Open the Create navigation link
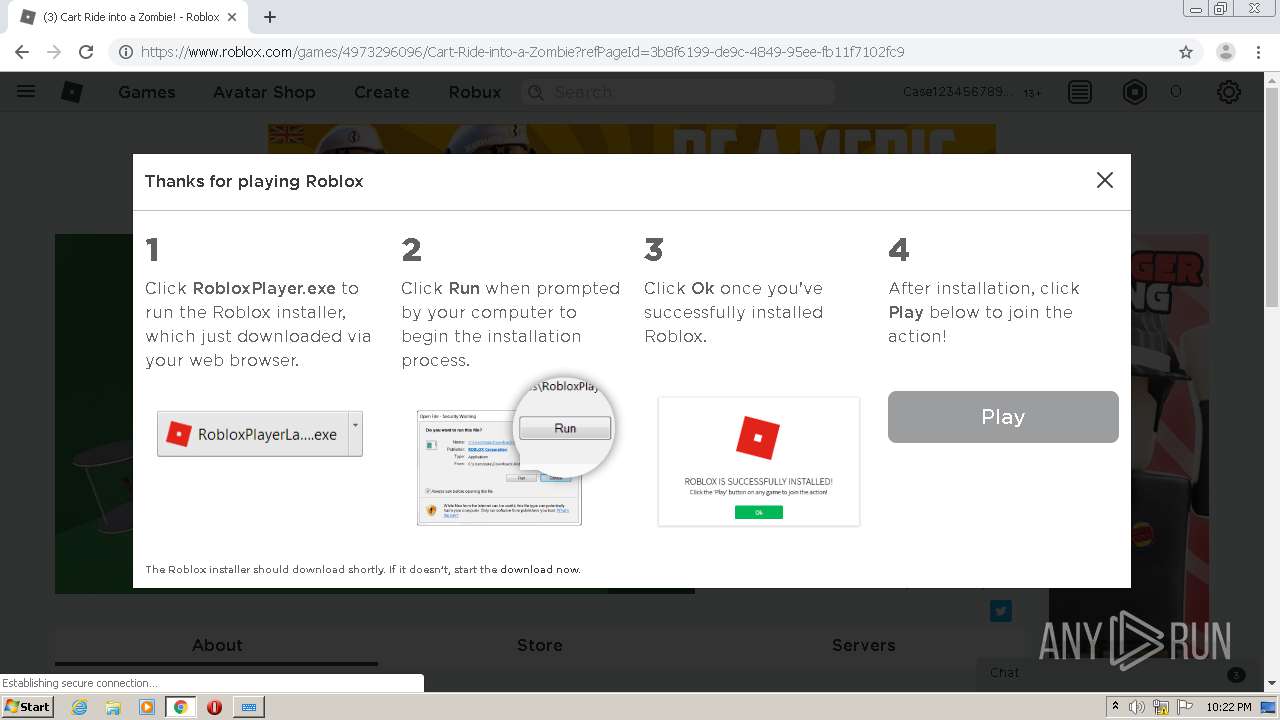The height and width of the screenshot is (720, 1280). tap(382, 92)
